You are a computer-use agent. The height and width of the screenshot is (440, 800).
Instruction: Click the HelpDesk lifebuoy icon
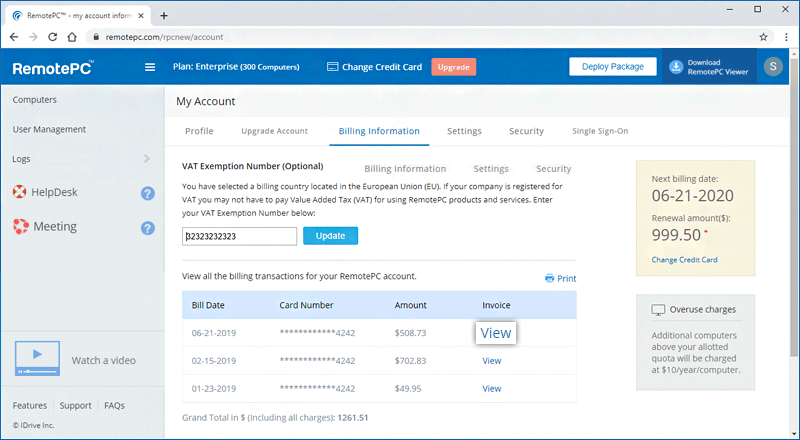[x=19, y=192]
